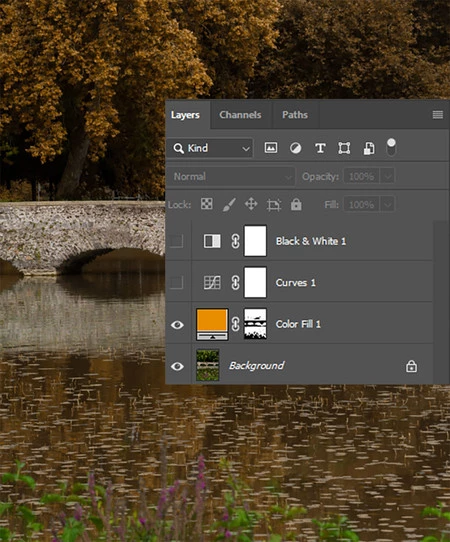Click the lock image pixels brush icon
This screenshot has height=542, width=450.
tap(229, 204)
